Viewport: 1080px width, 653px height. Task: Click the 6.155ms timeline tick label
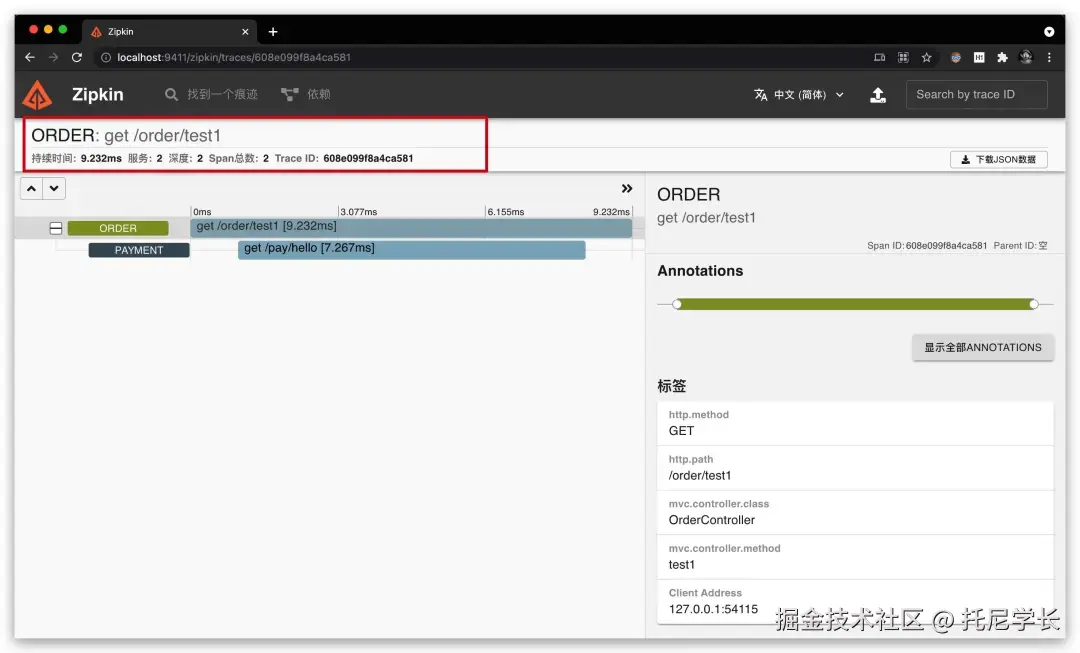[x=506, y=211]
